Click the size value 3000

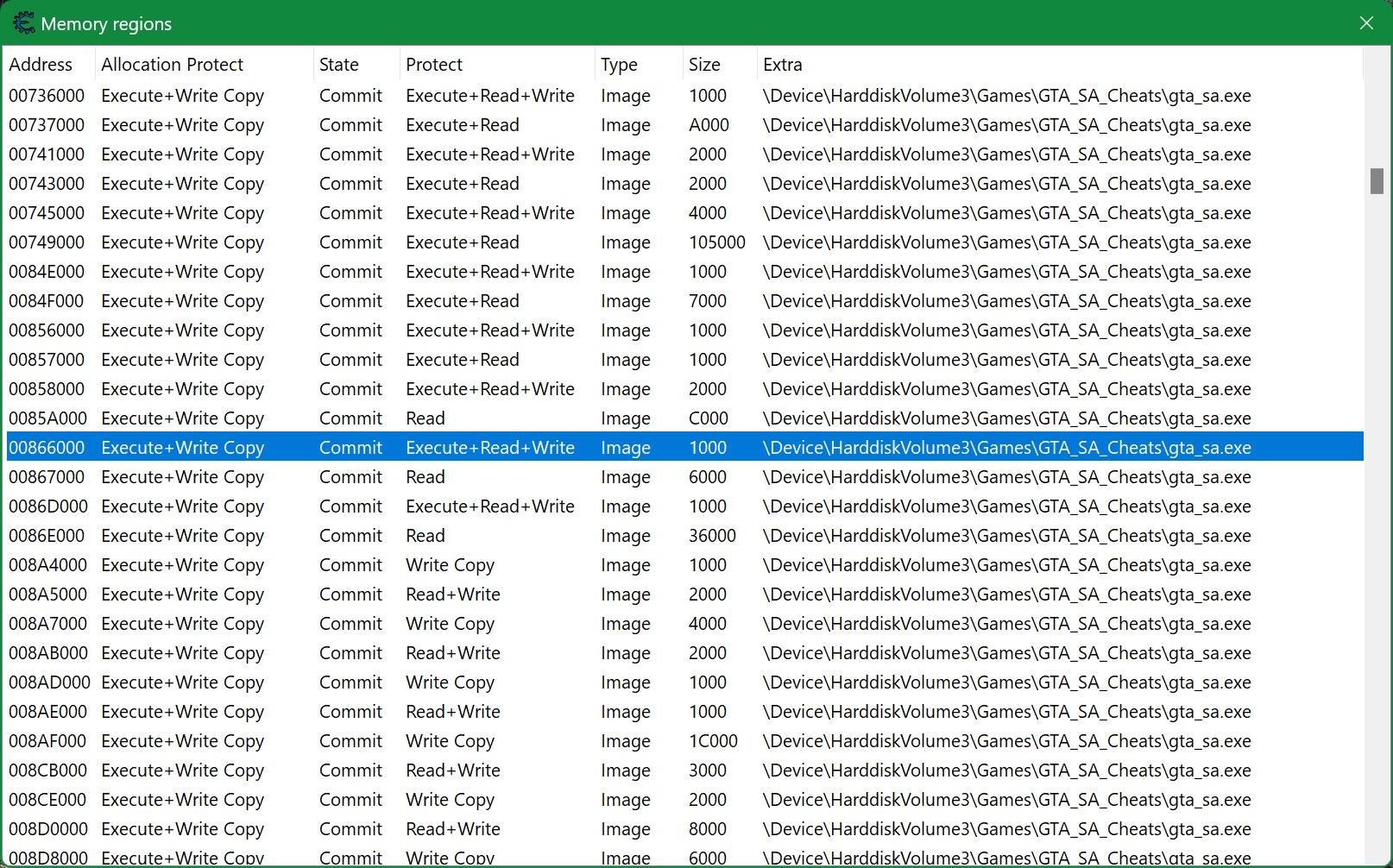pos(708,771)
